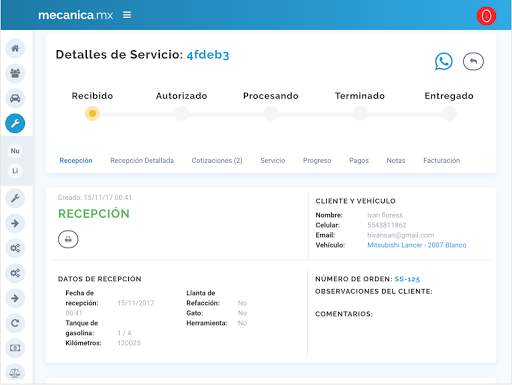Click the grey wrench sidebar icon
Screen dimensions: 512x385
coord(15,198)
